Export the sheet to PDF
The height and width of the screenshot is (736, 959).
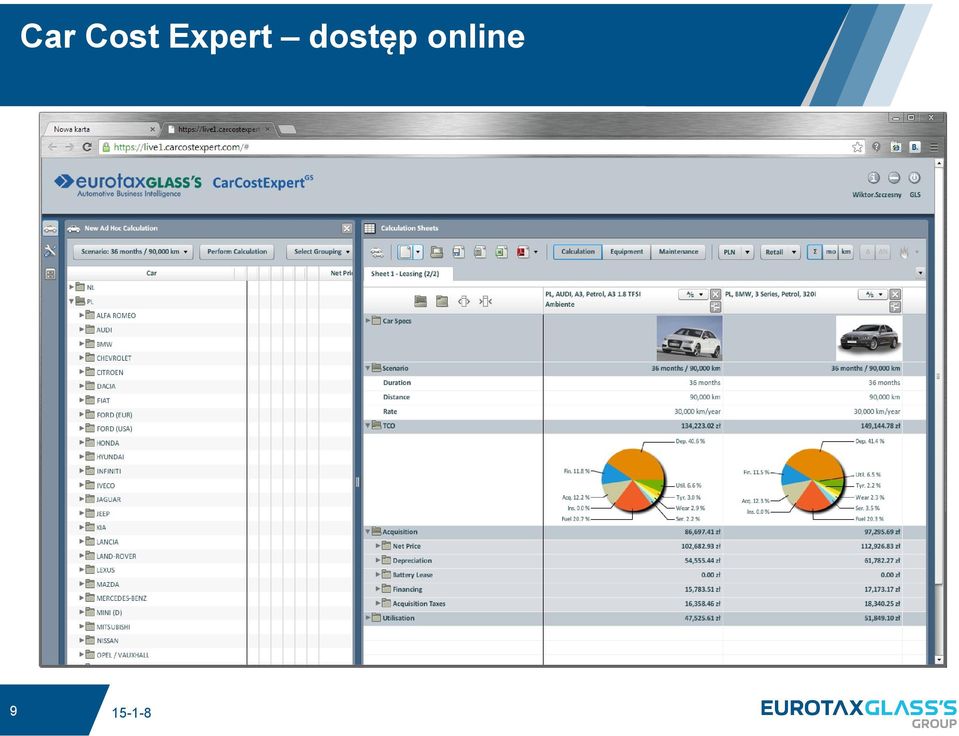(523, 252)
